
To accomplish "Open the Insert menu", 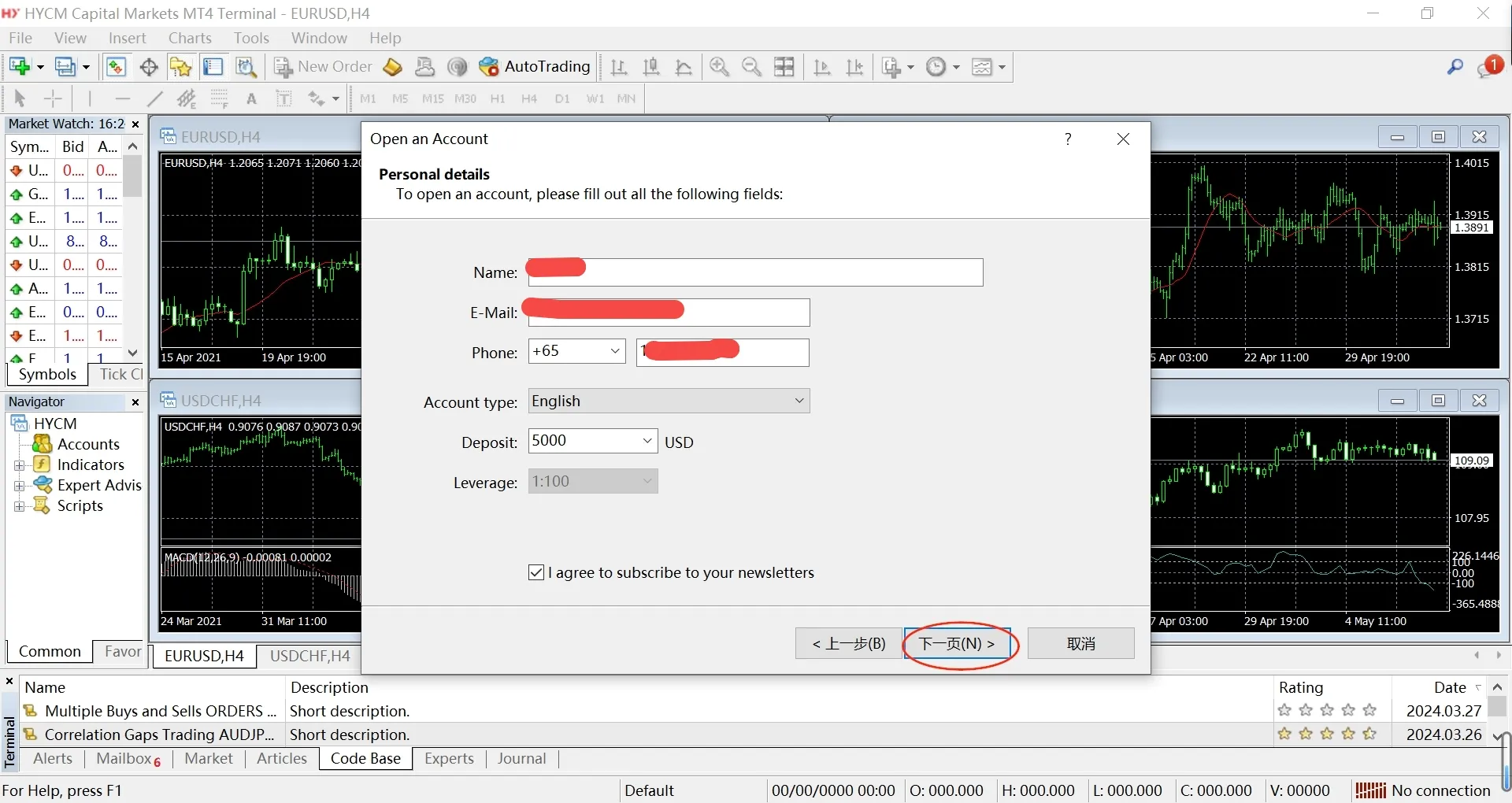I will 127,38.
